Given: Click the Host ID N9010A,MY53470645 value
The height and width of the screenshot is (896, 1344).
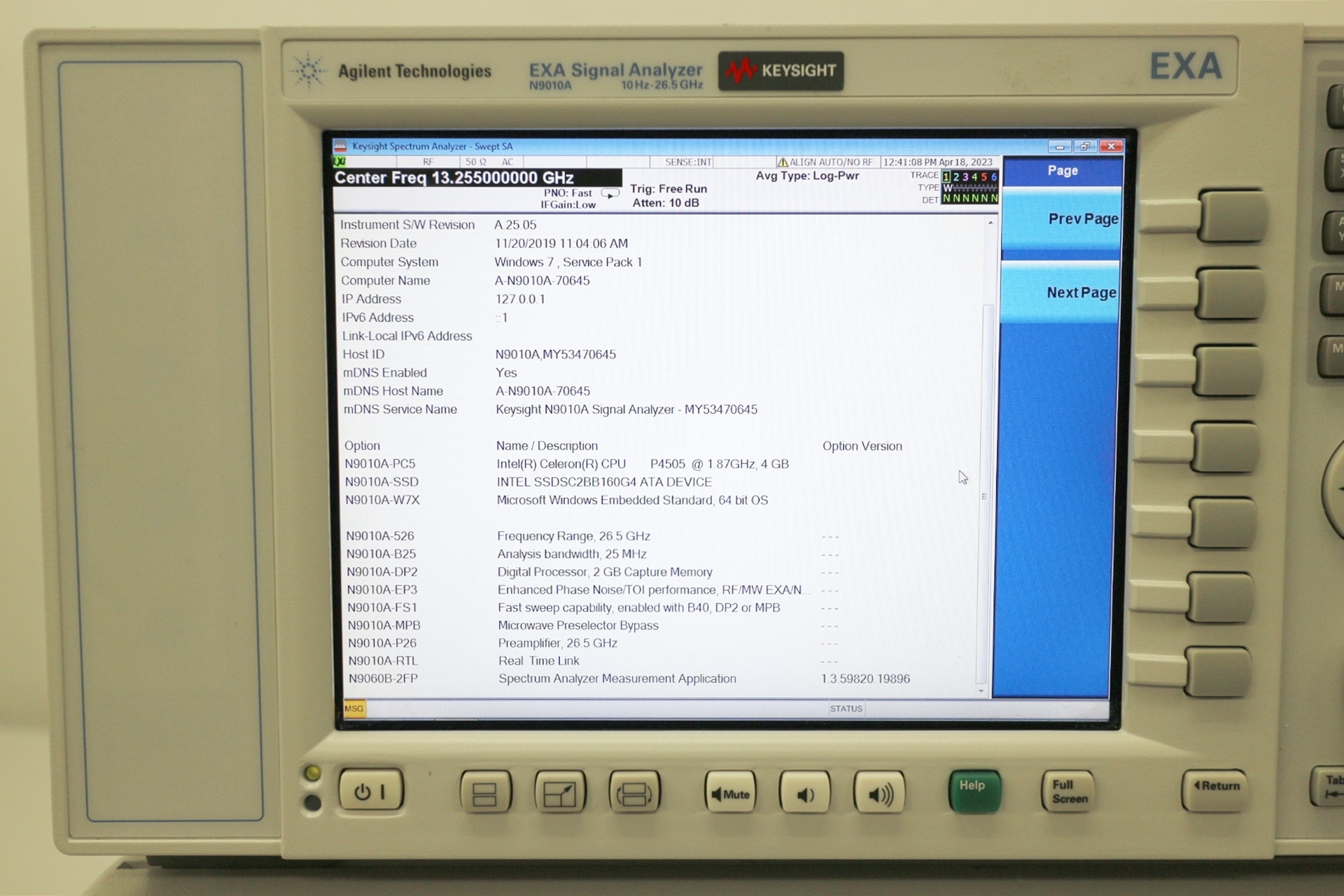Looking at the screenshot, I should (x=556, y=354).
